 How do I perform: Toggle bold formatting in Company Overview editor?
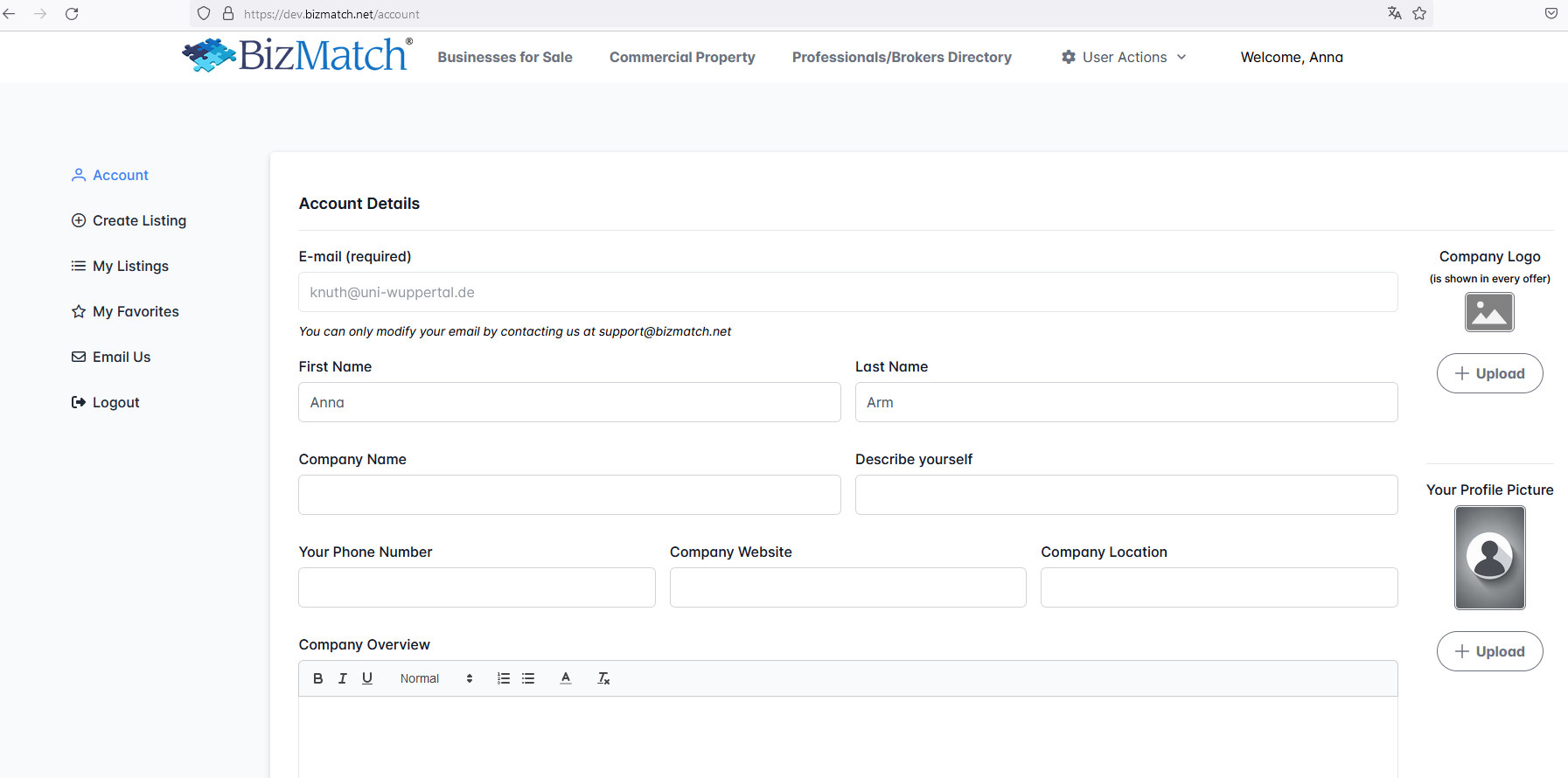[318, 678]
